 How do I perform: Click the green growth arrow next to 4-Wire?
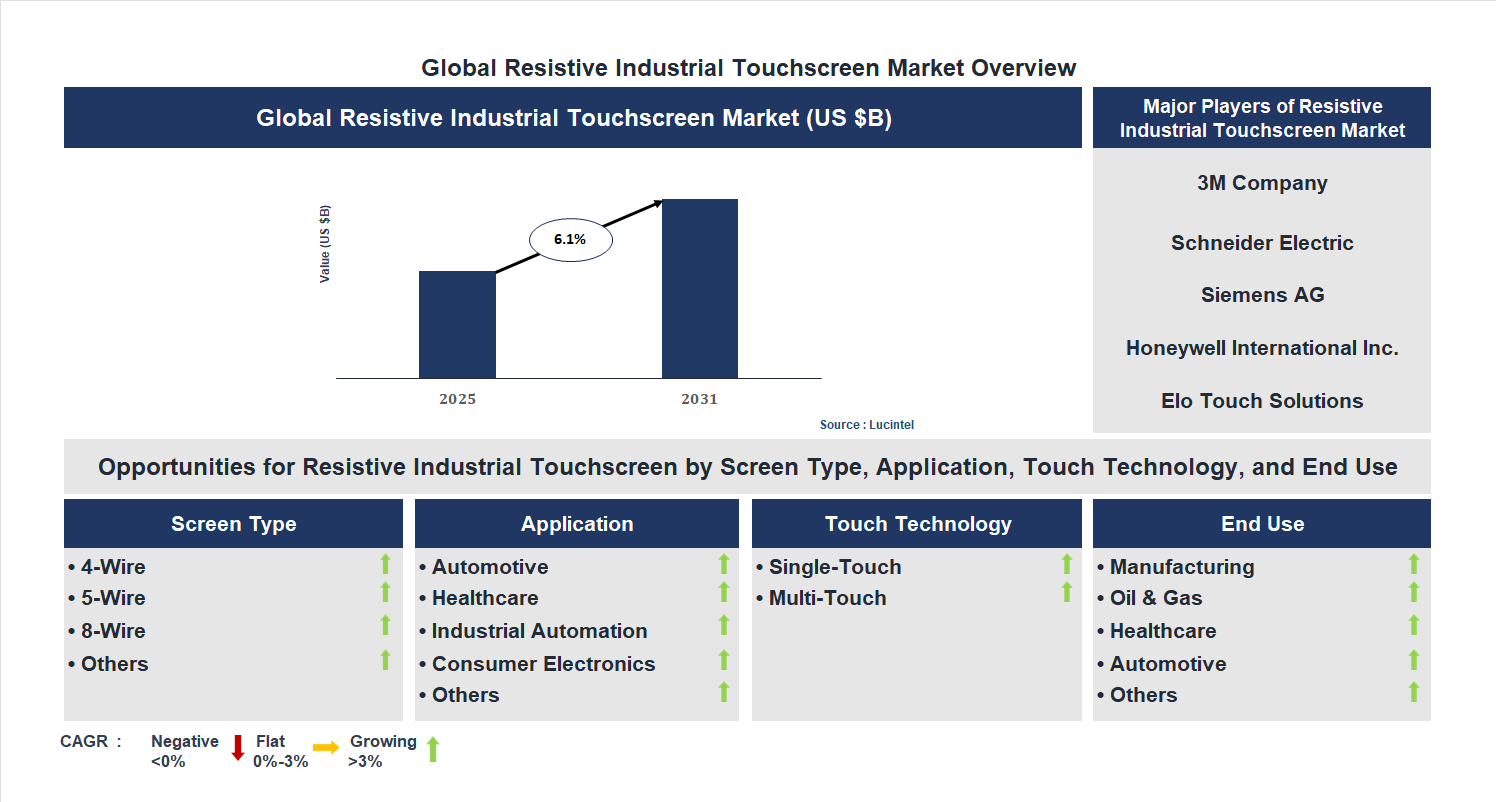coord(385,566)
